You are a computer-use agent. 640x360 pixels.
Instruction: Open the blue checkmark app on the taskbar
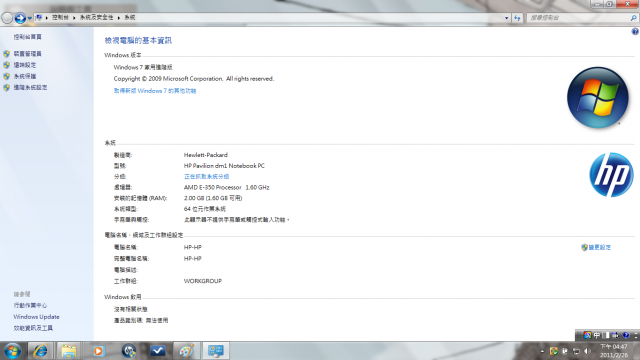158,351
